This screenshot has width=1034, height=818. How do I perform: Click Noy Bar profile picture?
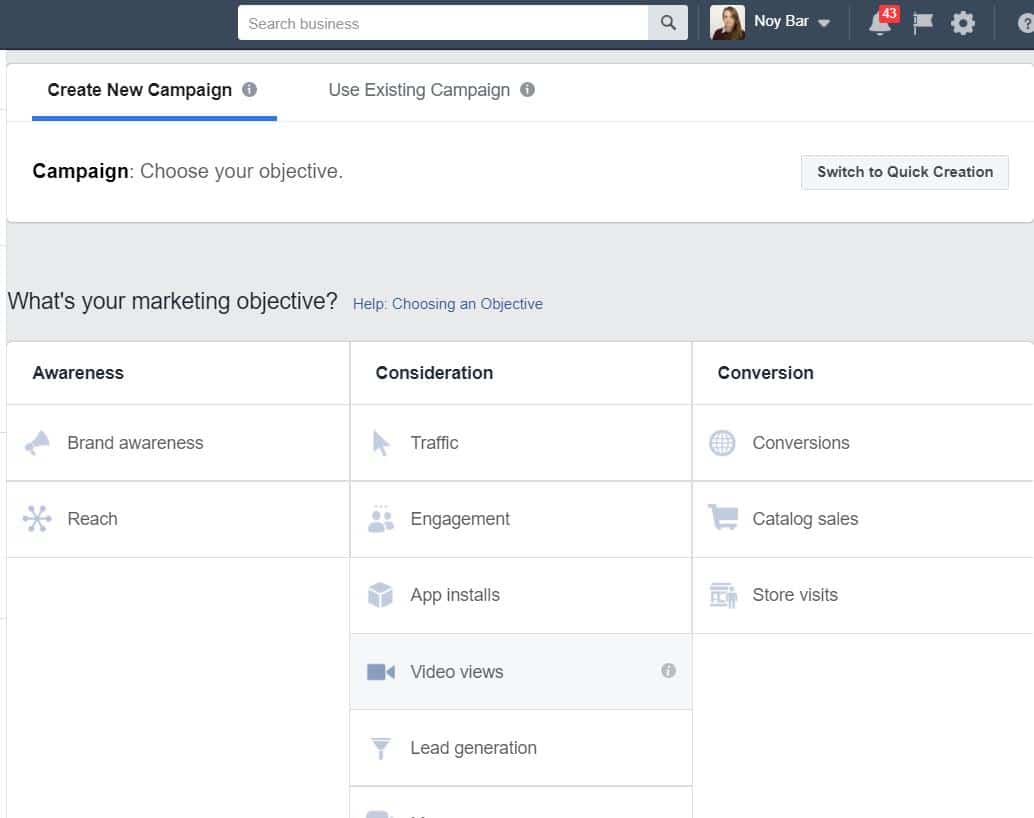(727, 22)
